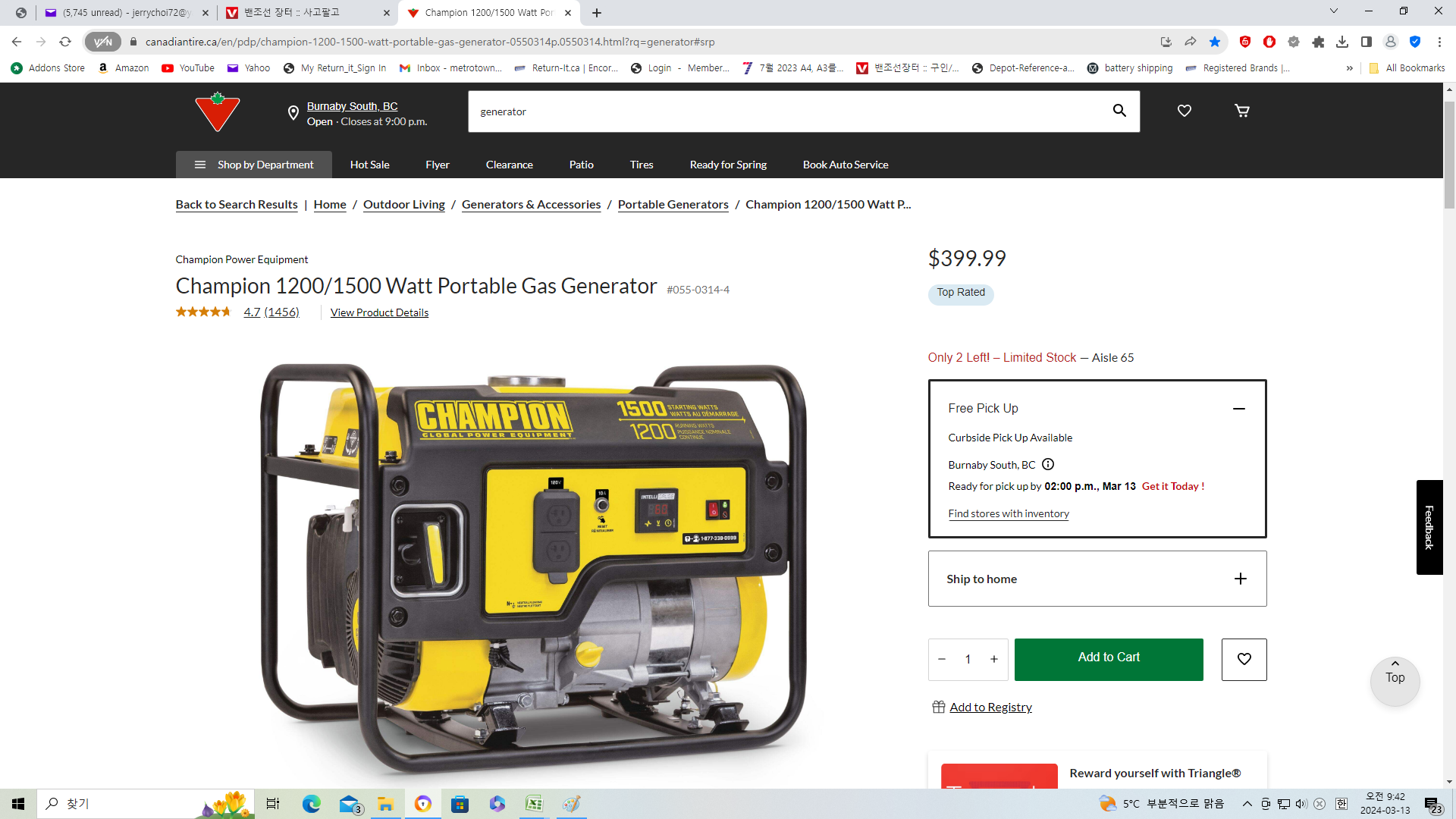This screenshot has height=819, width=1456.
Task: Open the Flyer menu item
Action: click(438, 165)
